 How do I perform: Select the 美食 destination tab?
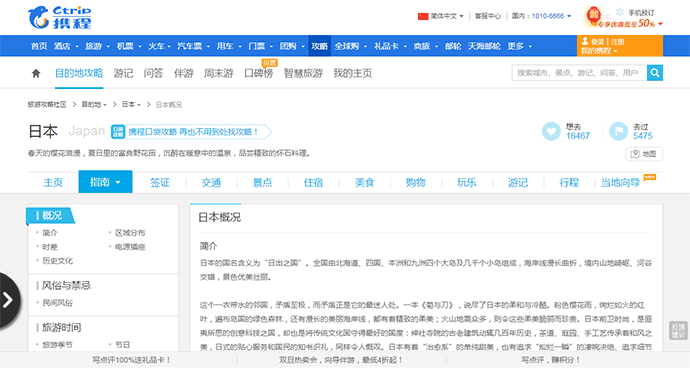(364, 182)
